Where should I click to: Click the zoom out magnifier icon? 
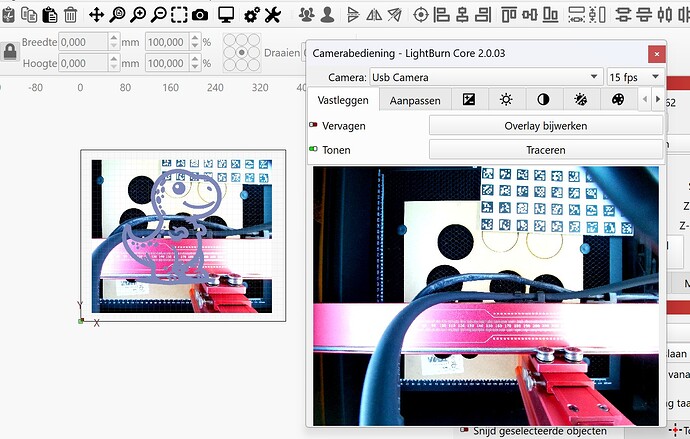[x=159, y=15]
